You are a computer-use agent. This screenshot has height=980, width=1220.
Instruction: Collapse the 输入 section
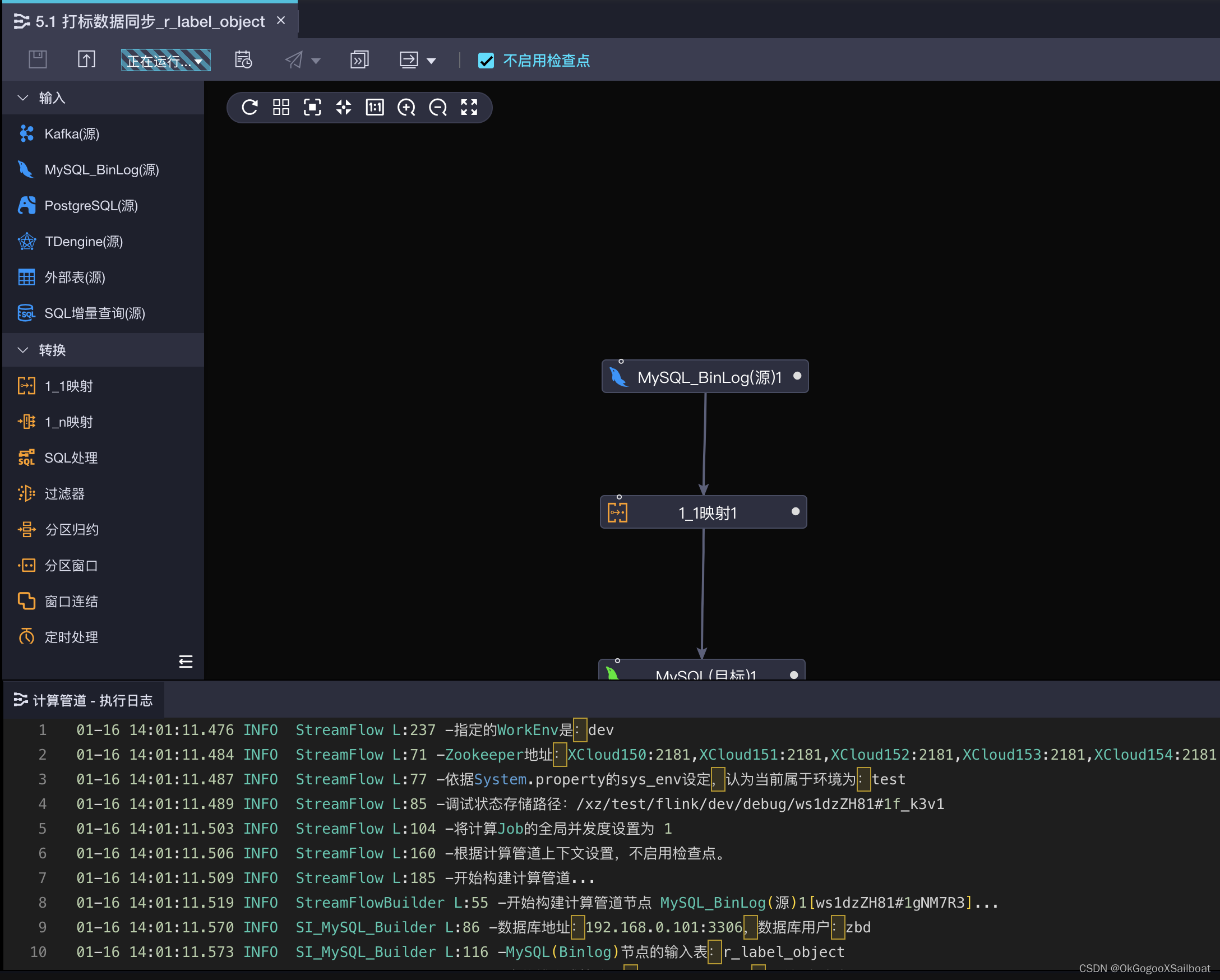(x=23, y=98)
